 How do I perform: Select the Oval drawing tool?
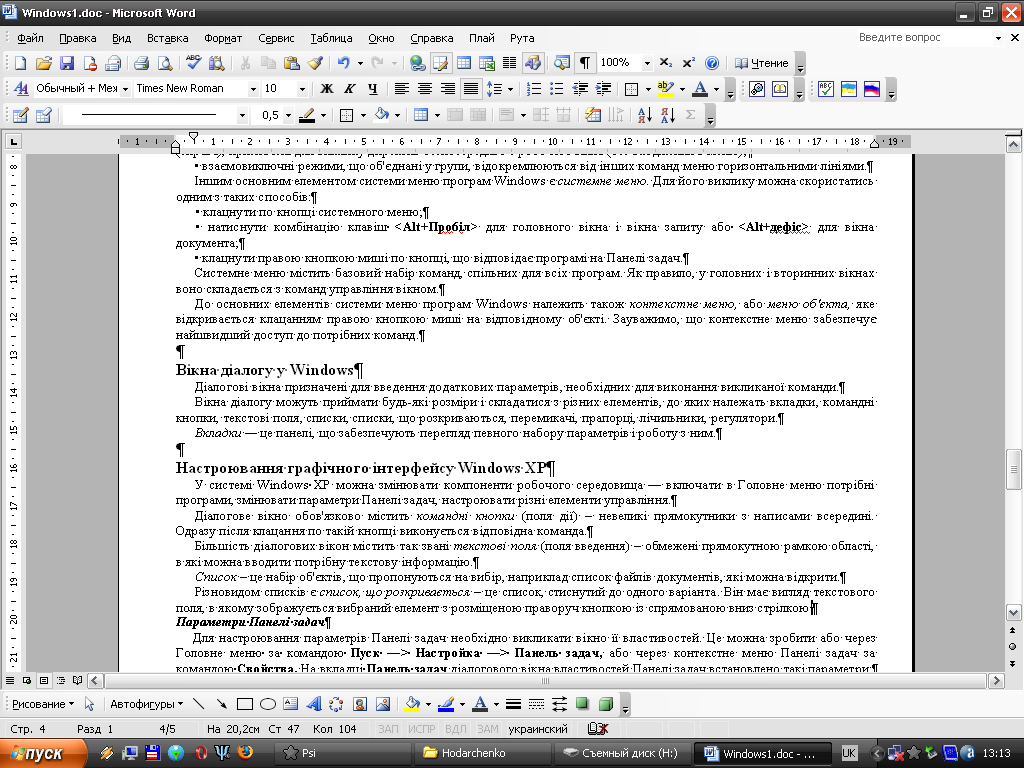268,704
